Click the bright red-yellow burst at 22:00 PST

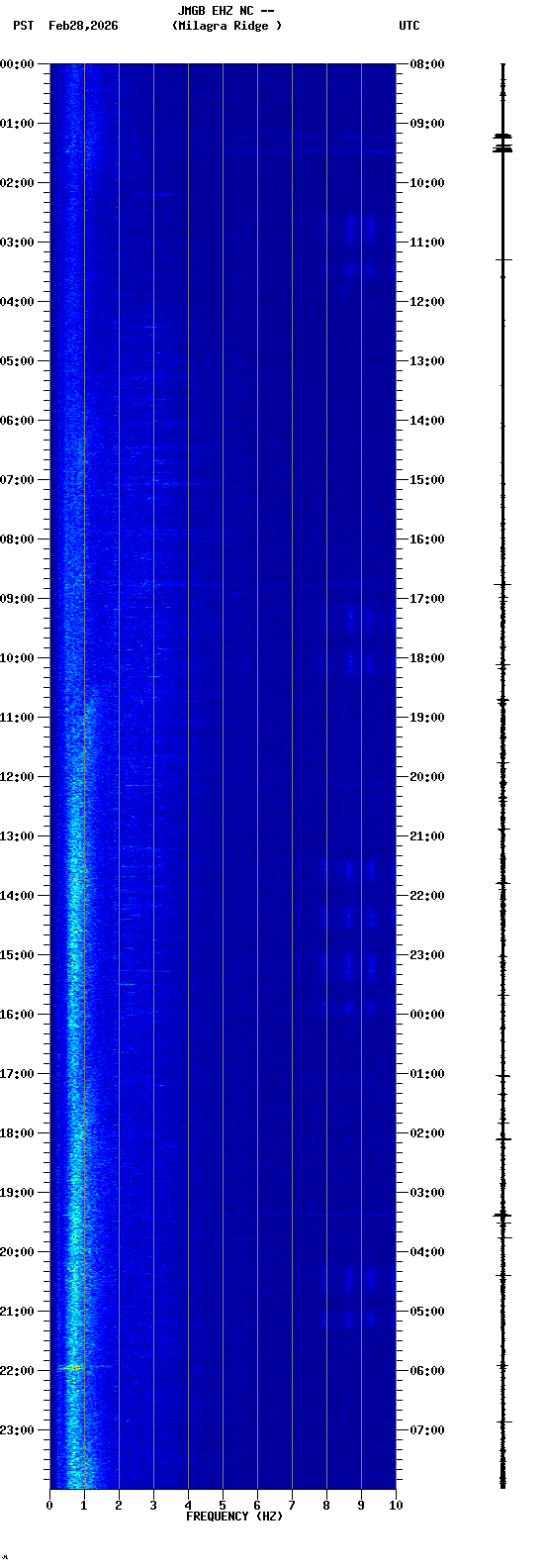tap(71, 1367)
